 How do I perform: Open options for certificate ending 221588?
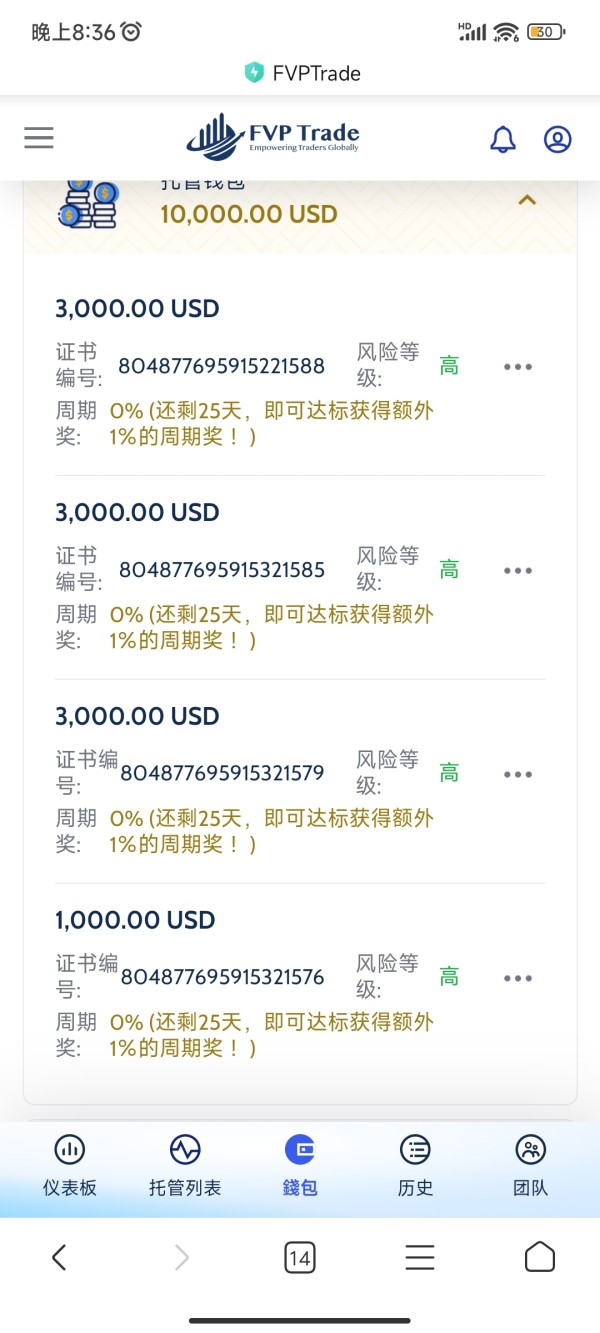point(518,367)
